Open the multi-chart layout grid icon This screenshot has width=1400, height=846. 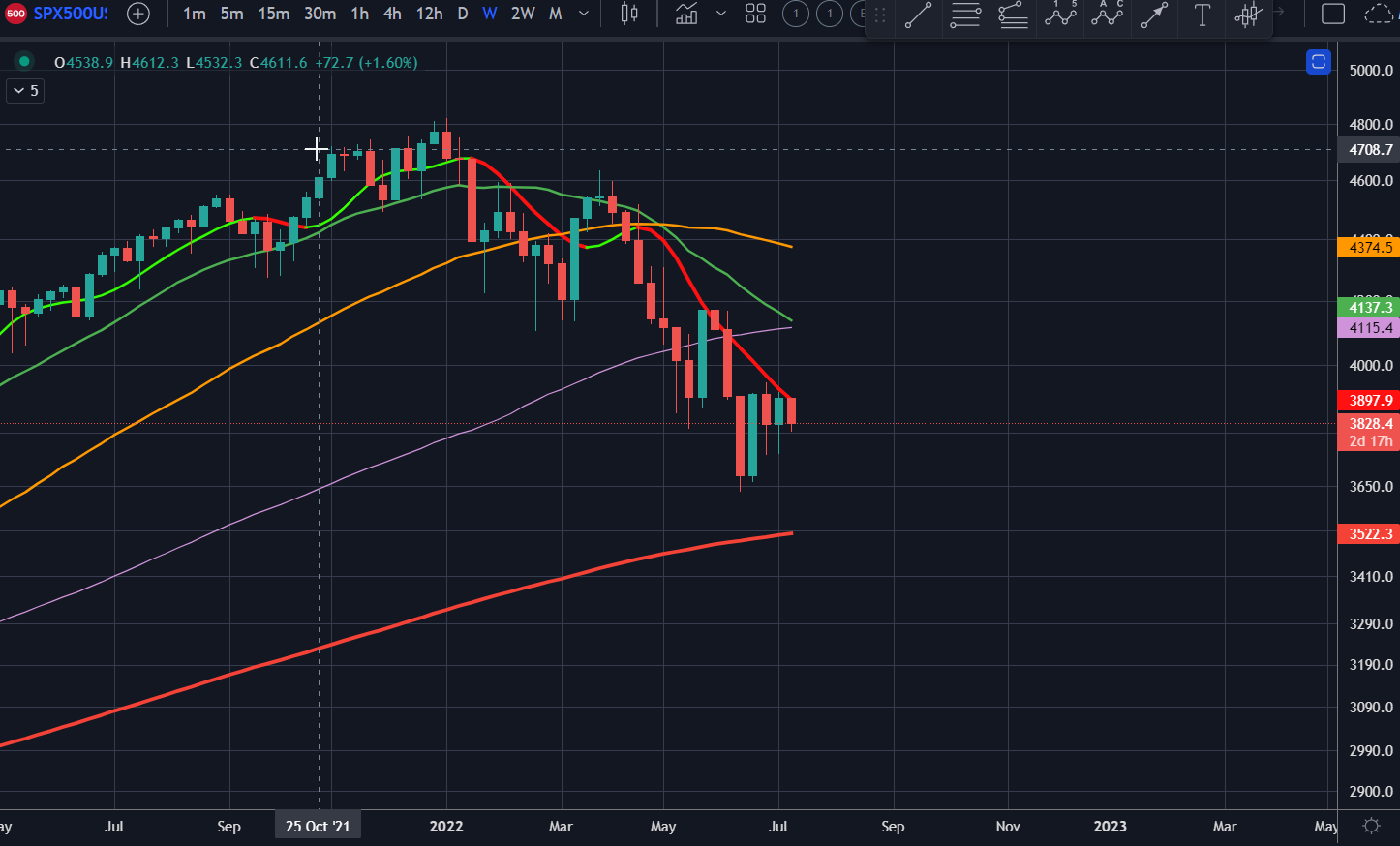click(755, 15)
